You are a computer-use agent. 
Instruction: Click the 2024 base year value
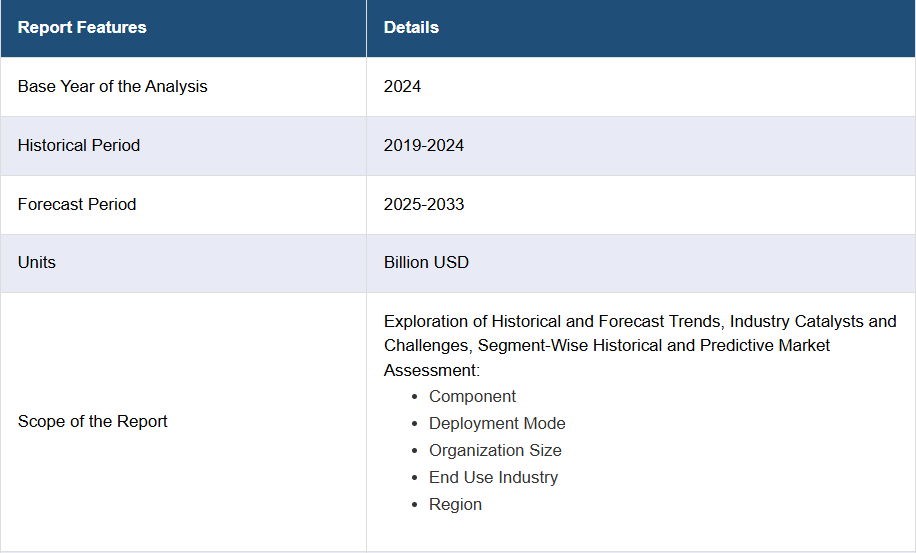402,86
